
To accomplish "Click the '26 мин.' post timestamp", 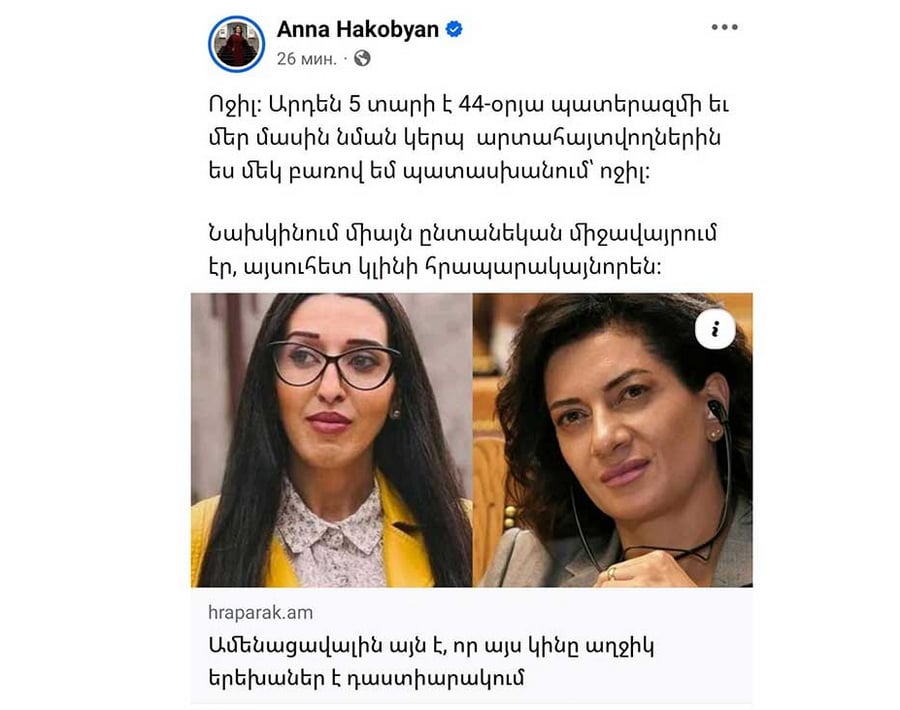I will pos(307,59).
